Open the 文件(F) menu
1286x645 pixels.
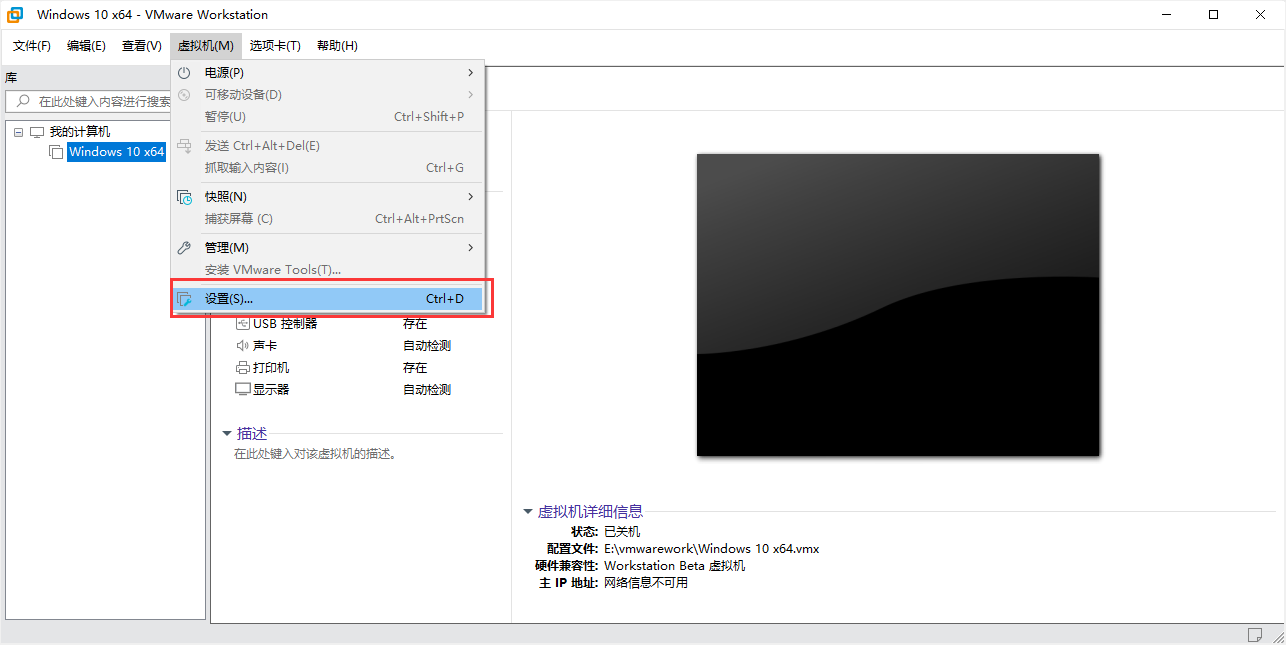click(x=32, y=46)
